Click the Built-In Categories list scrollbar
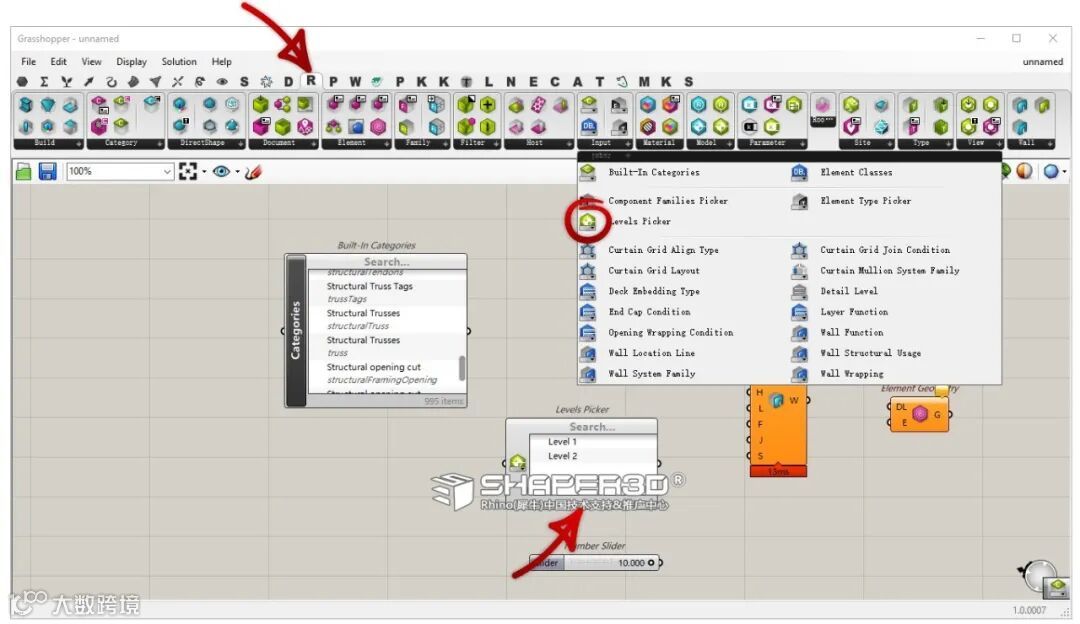The height and width of the screenshot is (624, 1080). [x=461, y=368]
